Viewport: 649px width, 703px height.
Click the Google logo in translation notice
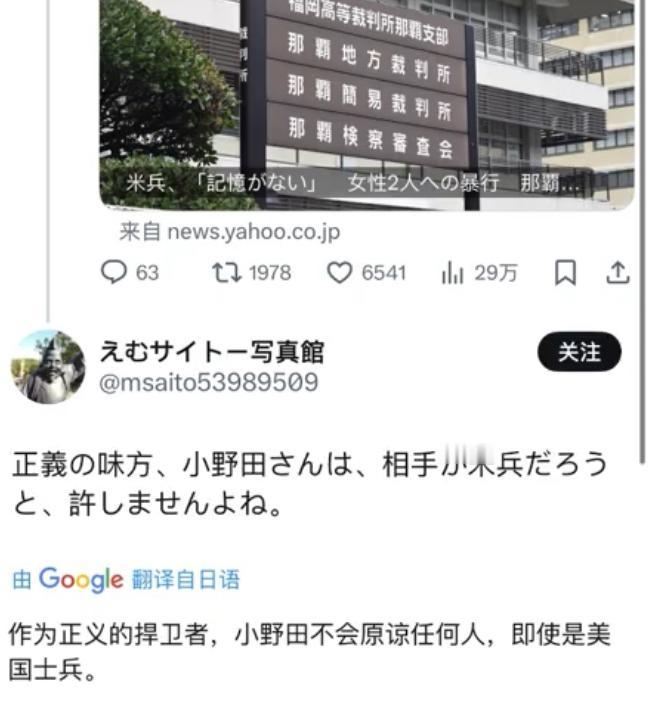click(81, 579)
